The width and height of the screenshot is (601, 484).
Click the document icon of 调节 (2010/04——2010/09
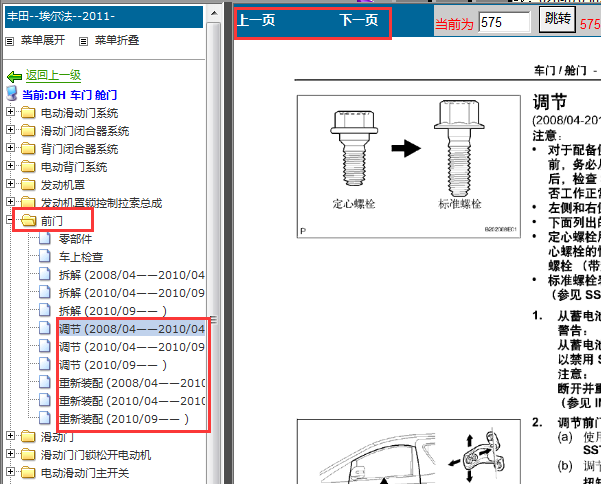(x=45, y=346)
